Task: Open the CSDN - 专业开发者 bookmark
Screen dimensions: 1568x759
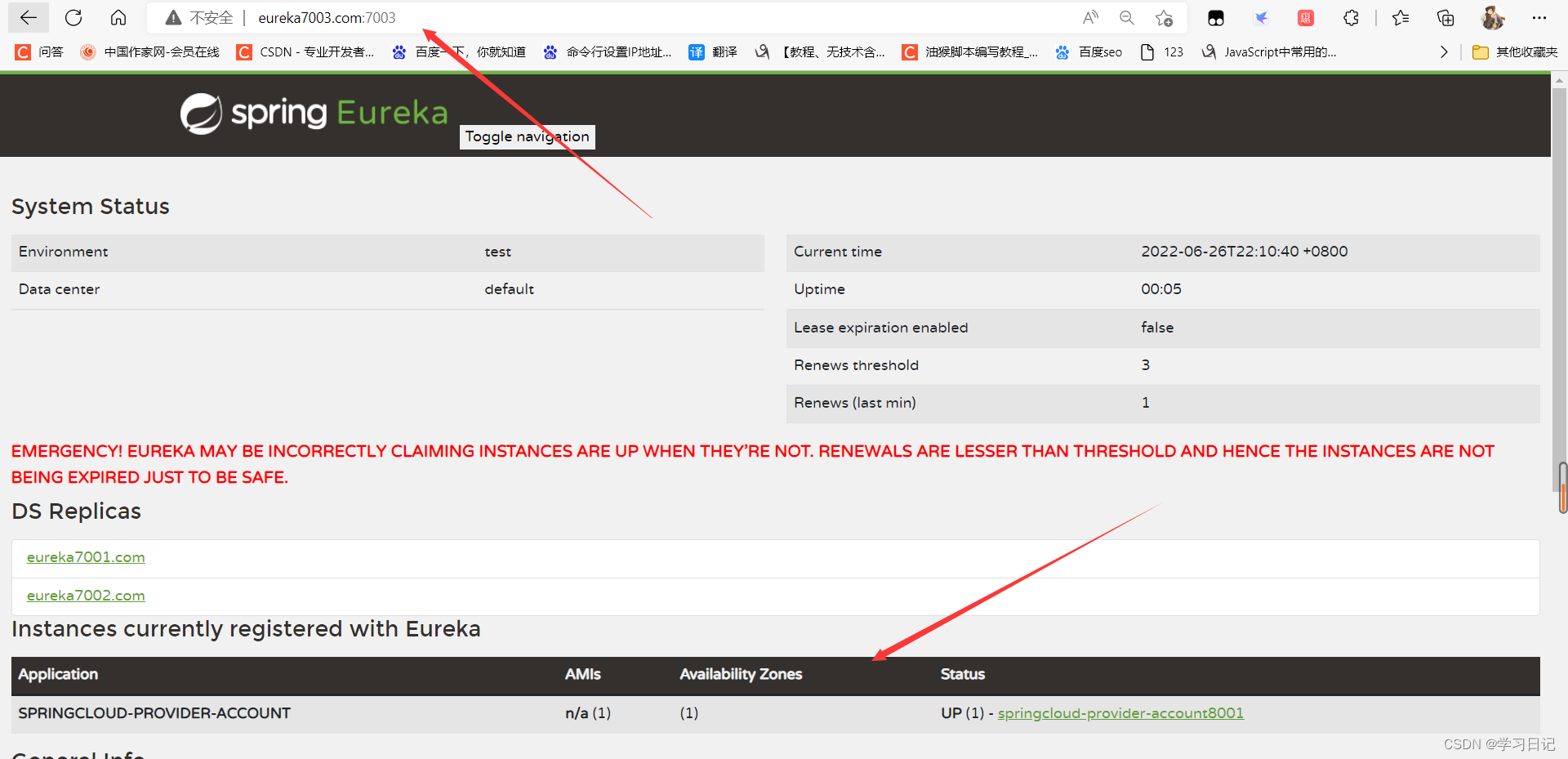Action: coord(305,52)
